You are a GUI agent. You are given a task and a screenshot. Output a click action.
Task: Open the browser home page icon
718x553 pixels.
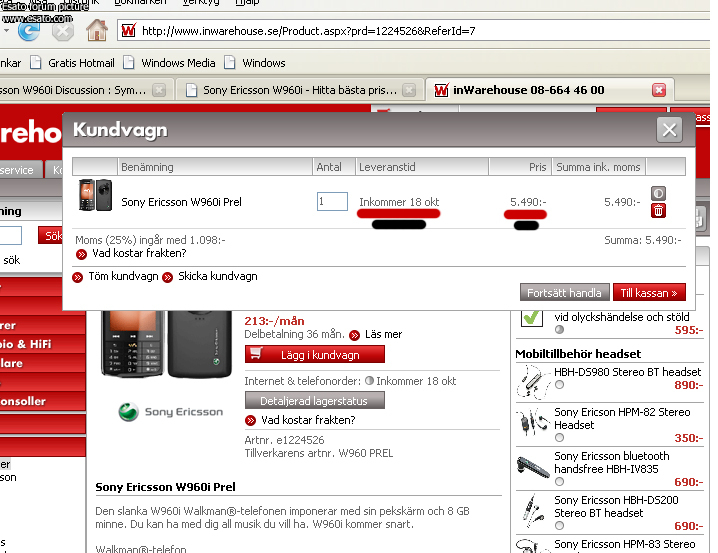[x=97, y=30]
